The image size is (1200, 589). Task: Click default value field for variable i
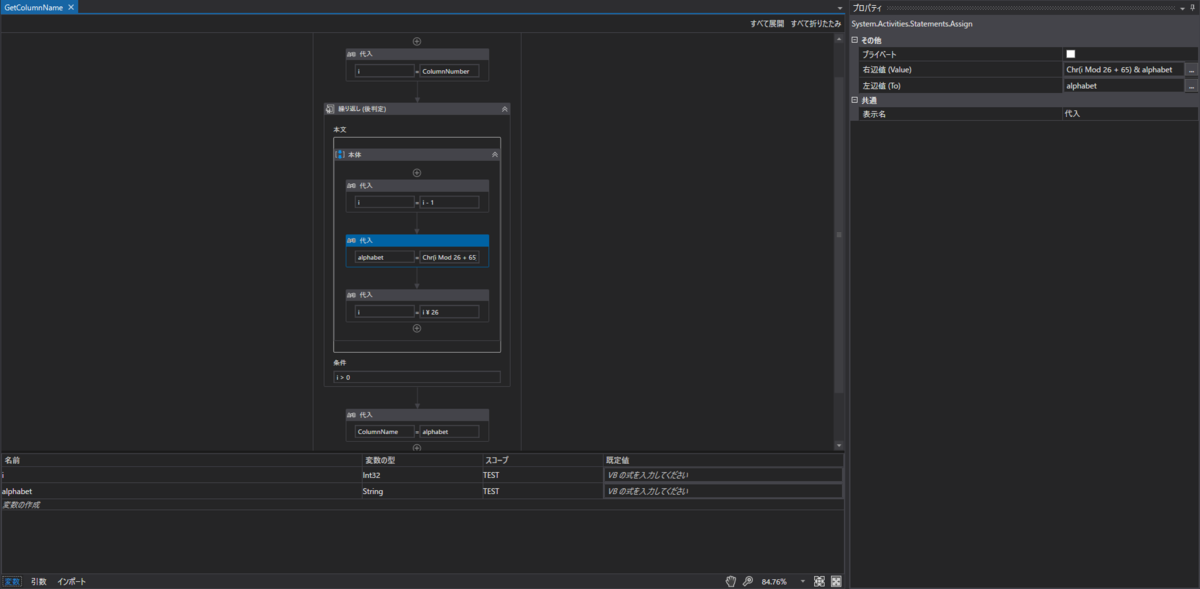(x=723, y=475)
